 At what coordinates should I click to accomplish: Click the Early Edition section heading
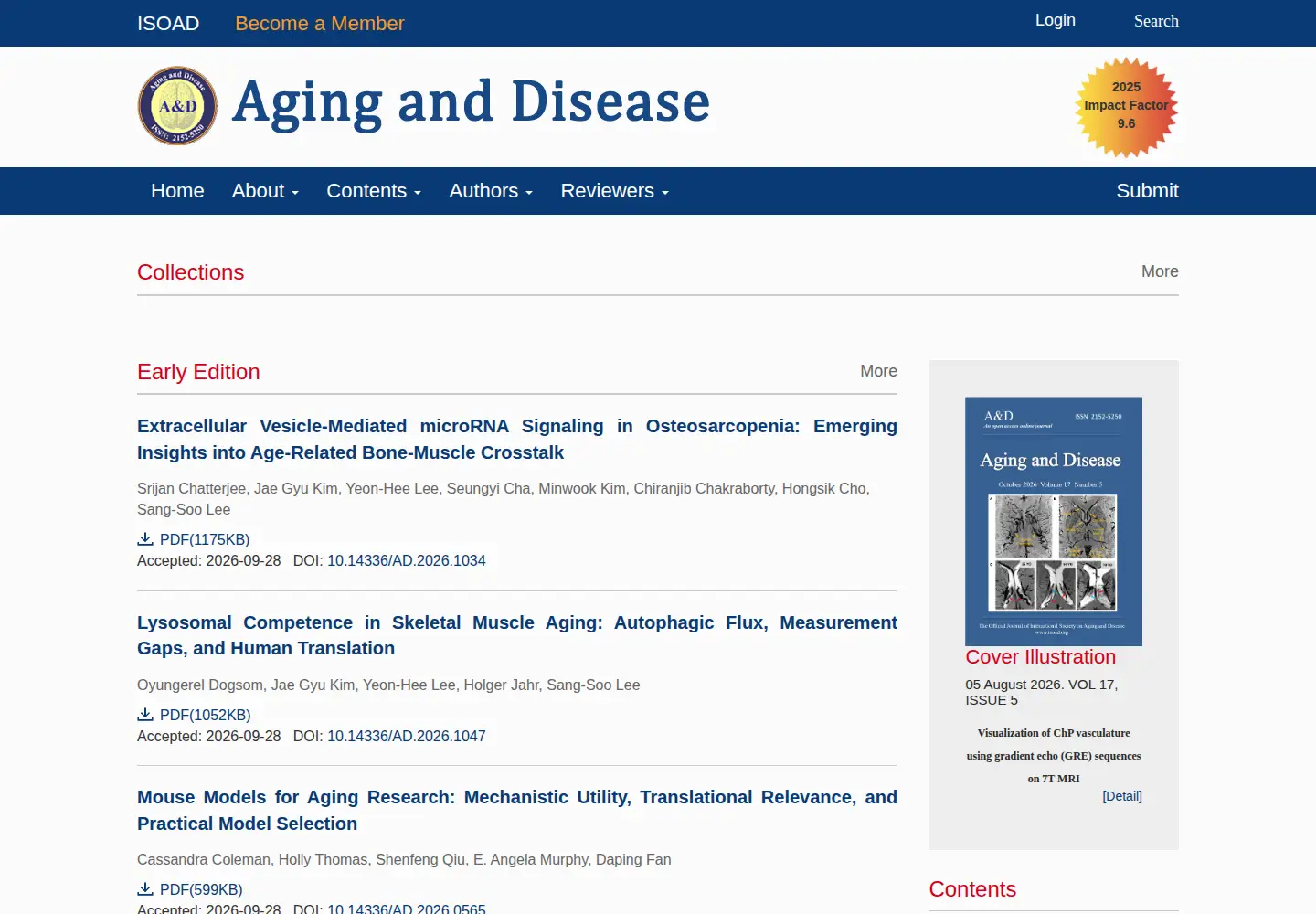198,372
